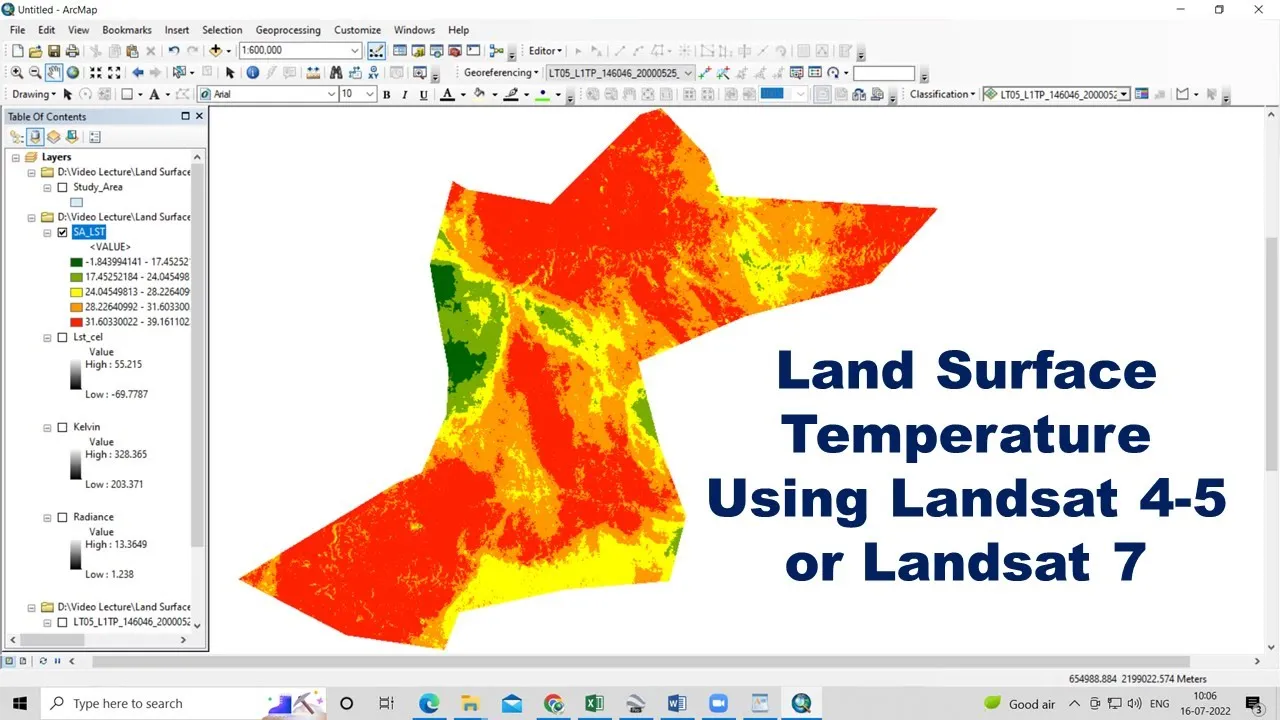The height and width of the screenshot is (720, 1280).
Task: Collapse the Kelvin layer legend
Action: coord(48,427)
